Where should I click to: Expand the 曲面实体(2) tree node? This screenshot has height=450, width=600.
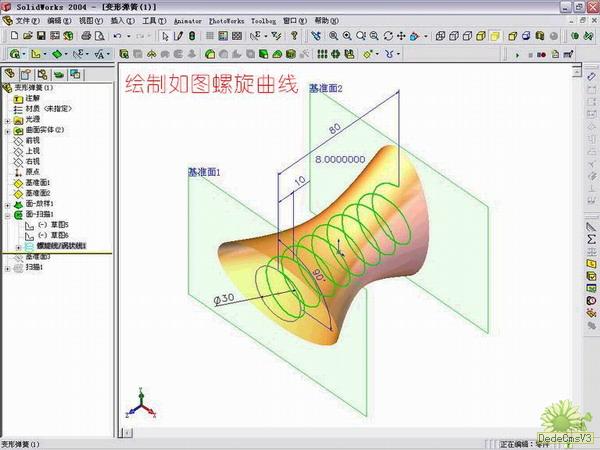point(8,129)
